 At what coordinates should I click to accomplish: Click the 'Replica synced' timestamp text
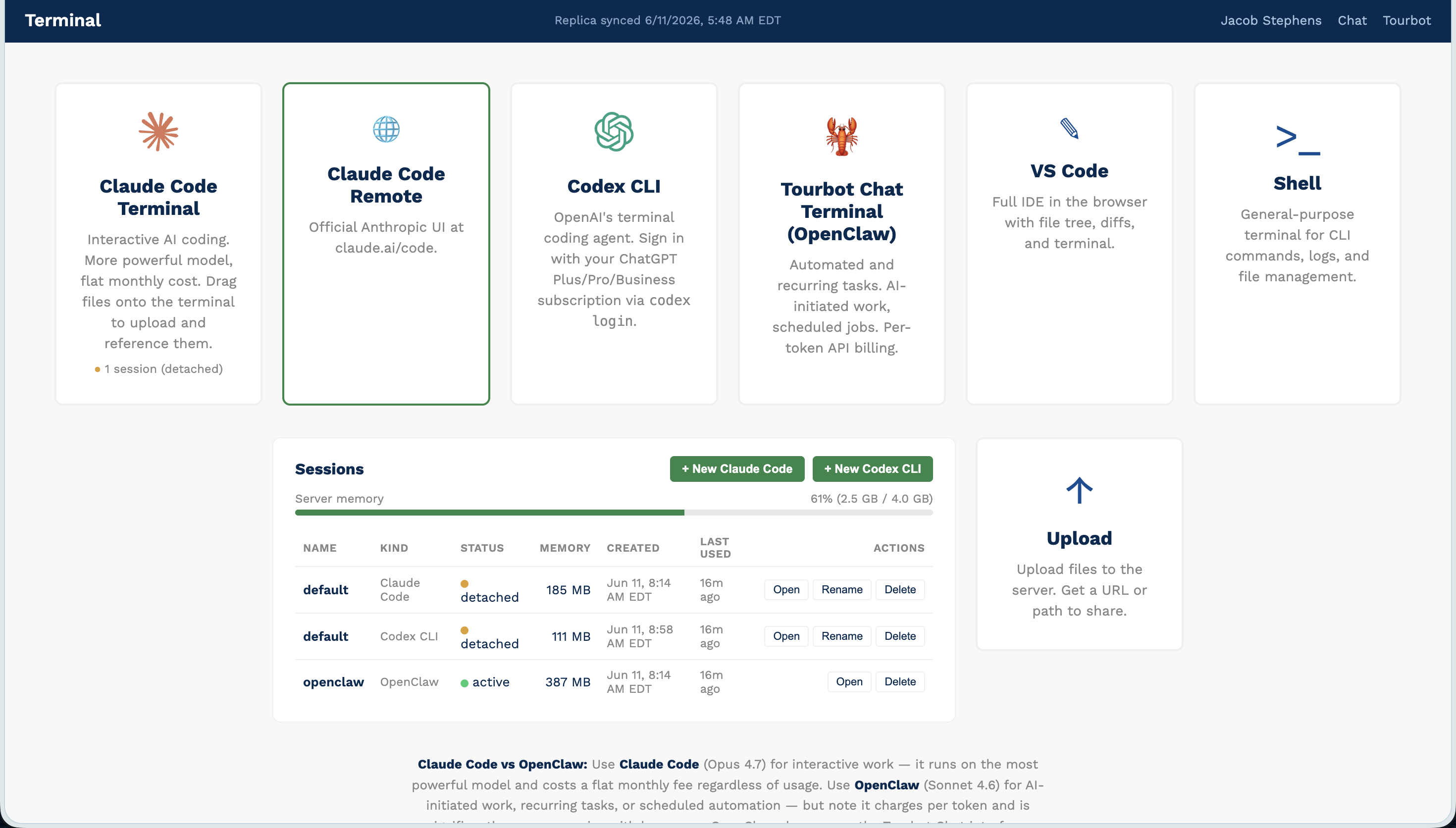pyautogui.click(x=668, y=20)
